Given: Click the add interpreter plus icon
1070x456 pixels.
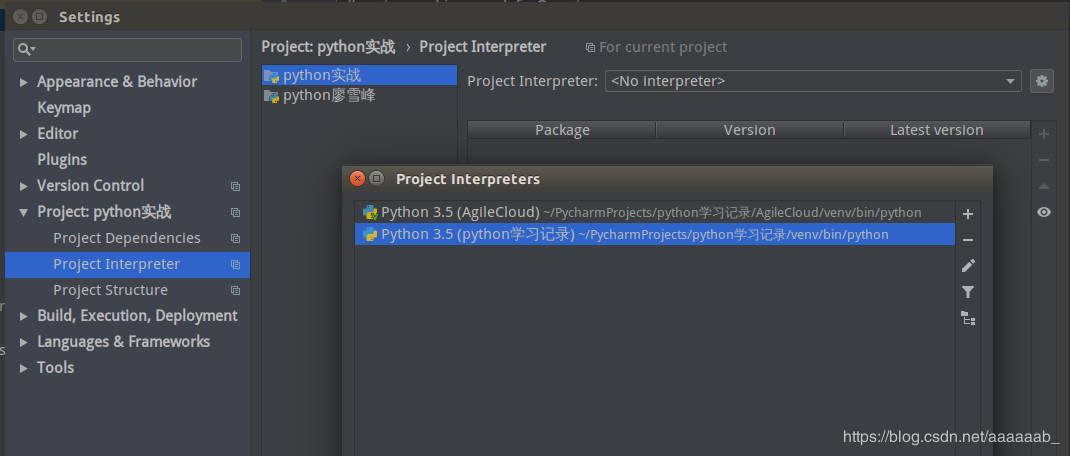Looking at the screenshot, I should 967,214.
